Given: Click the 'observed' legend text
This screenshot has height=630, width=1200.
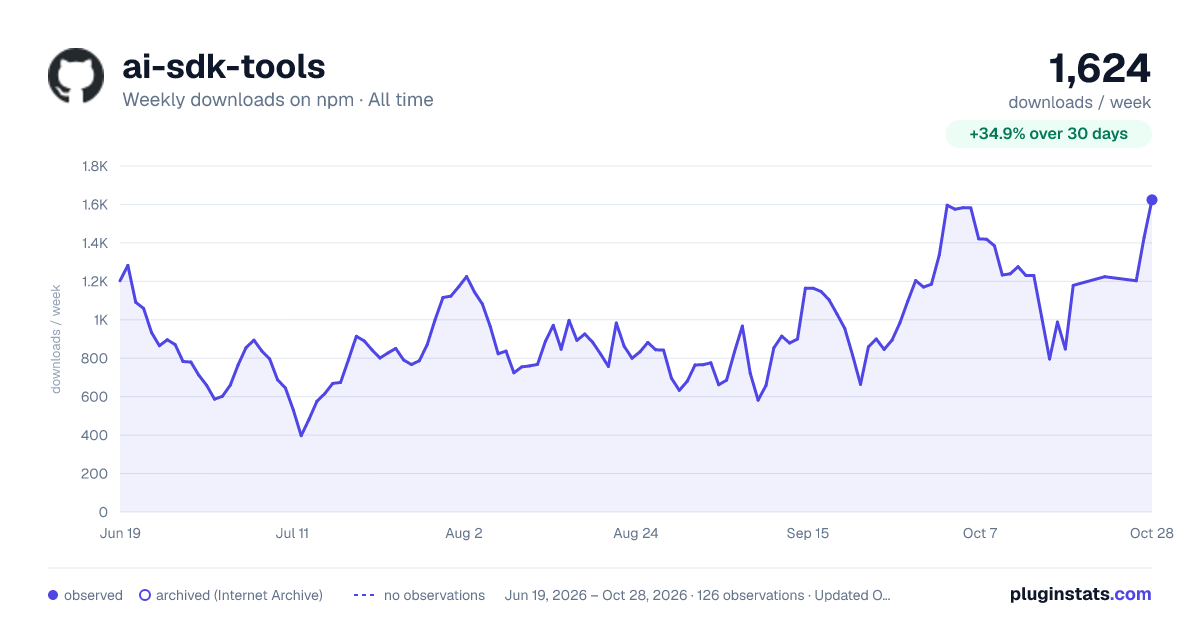Looking at the screenshot, I should click(93, 595).
